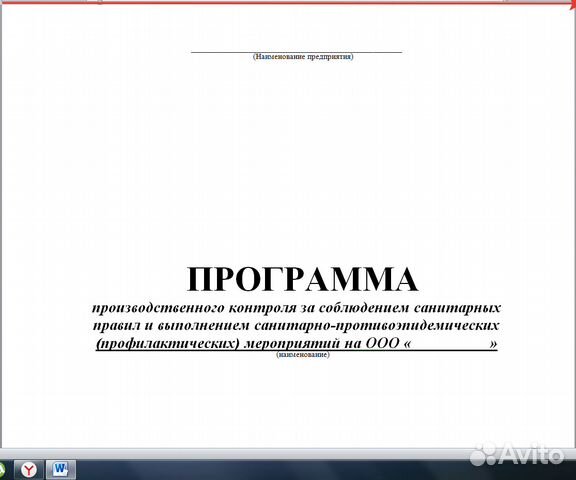Open Yandex Browser from the taskbar
Screen dimensions: 576x480
tap(29, 470)
